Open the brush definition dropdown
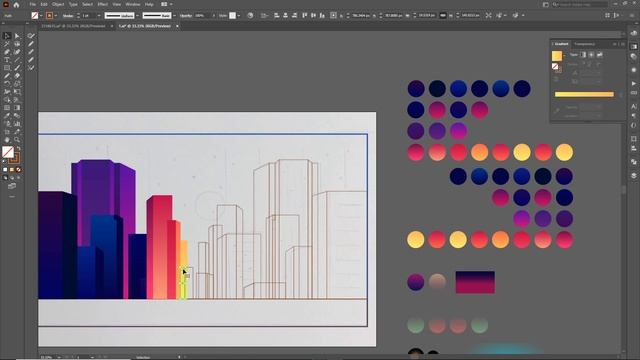 [174, 16]
